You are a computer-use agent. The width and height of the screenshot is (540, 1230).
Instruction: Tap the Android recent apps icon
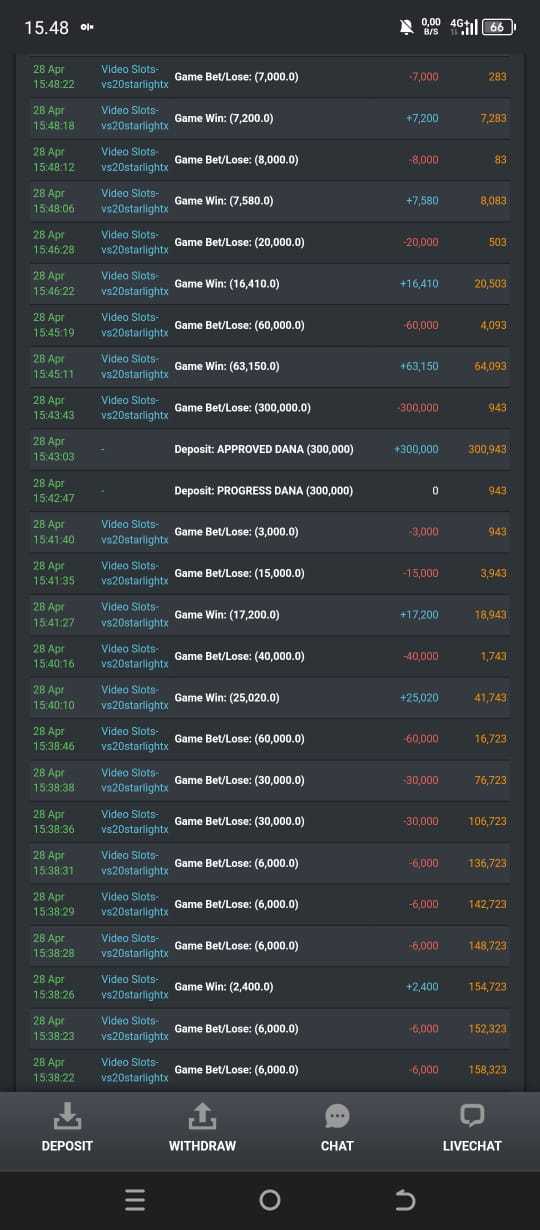pyautogui.click(x=135, y=1200)
